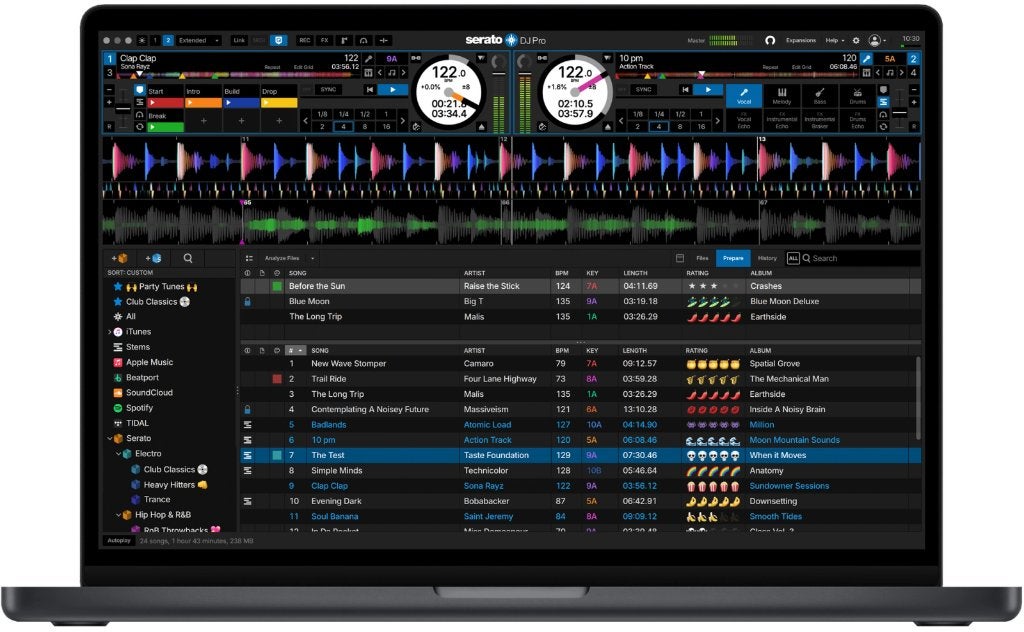Open the Help dropdown menu
This screenshot has height=632, width=1024.
coord(835,40)
